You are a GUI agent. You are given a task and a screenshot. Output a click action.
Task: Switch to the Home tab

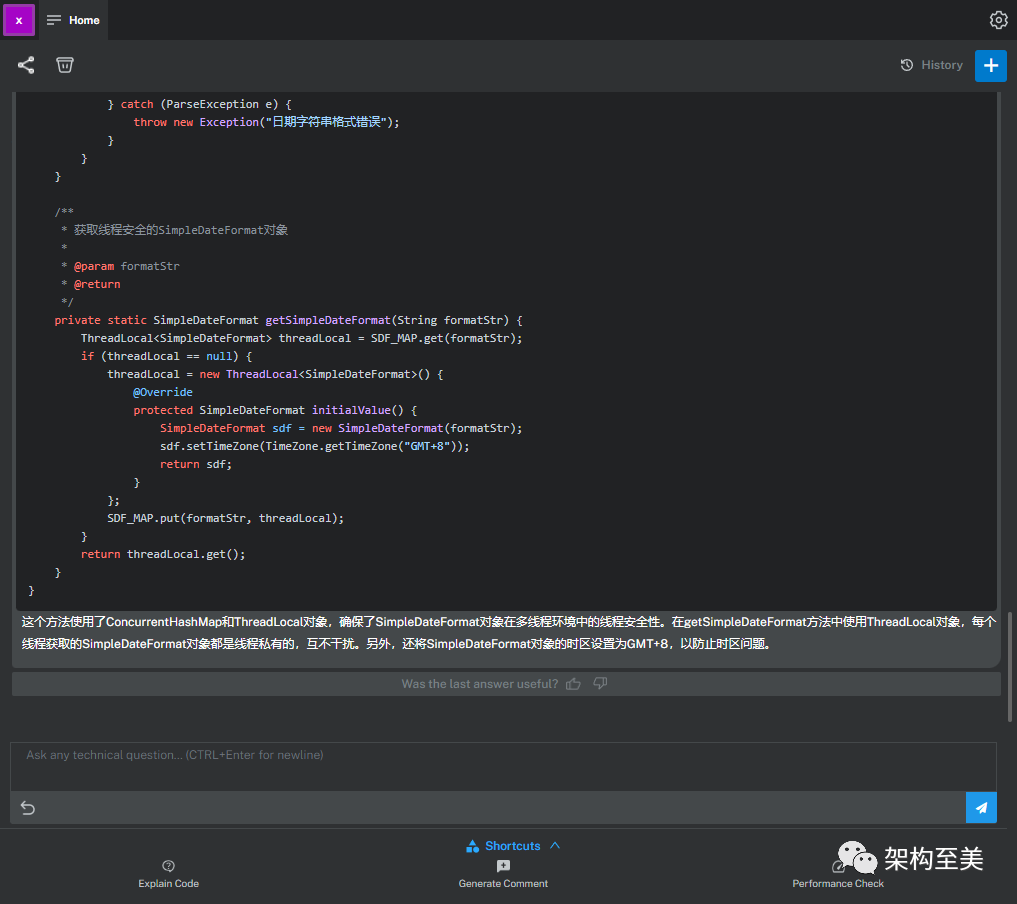tap(84, 20)
